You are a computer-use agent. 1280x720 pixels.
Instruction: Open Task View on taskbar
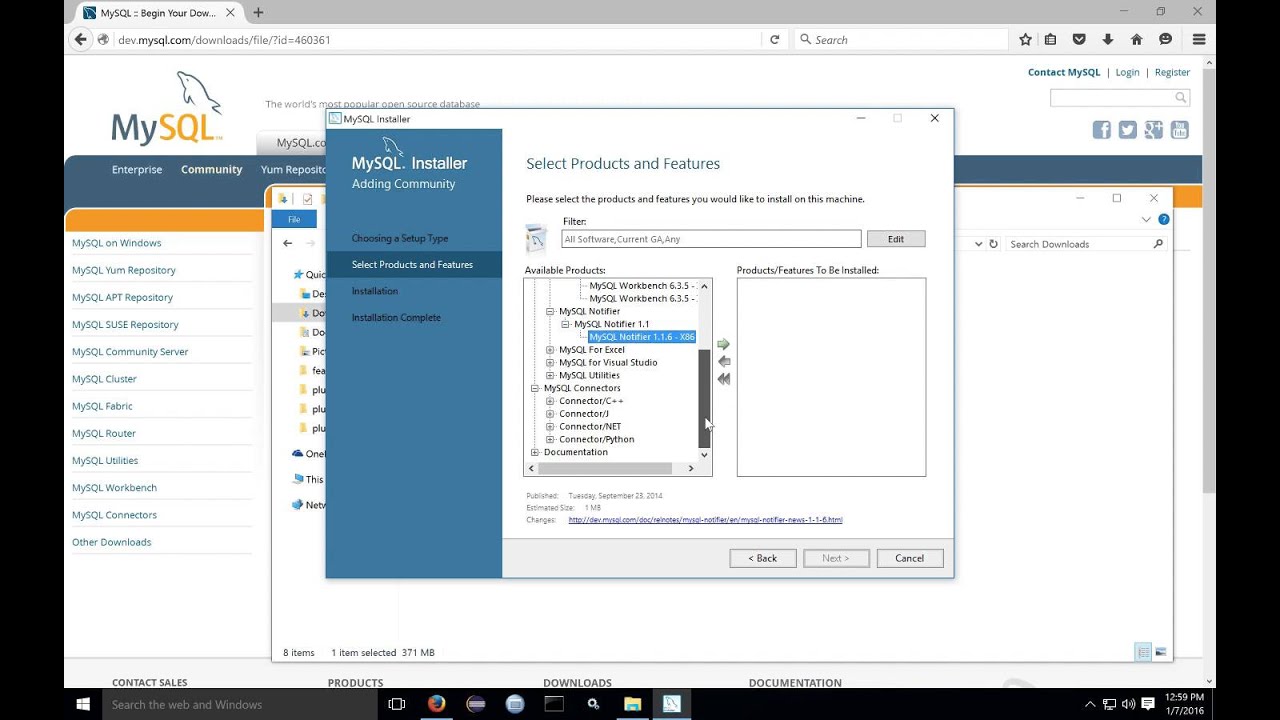(397, 704)
